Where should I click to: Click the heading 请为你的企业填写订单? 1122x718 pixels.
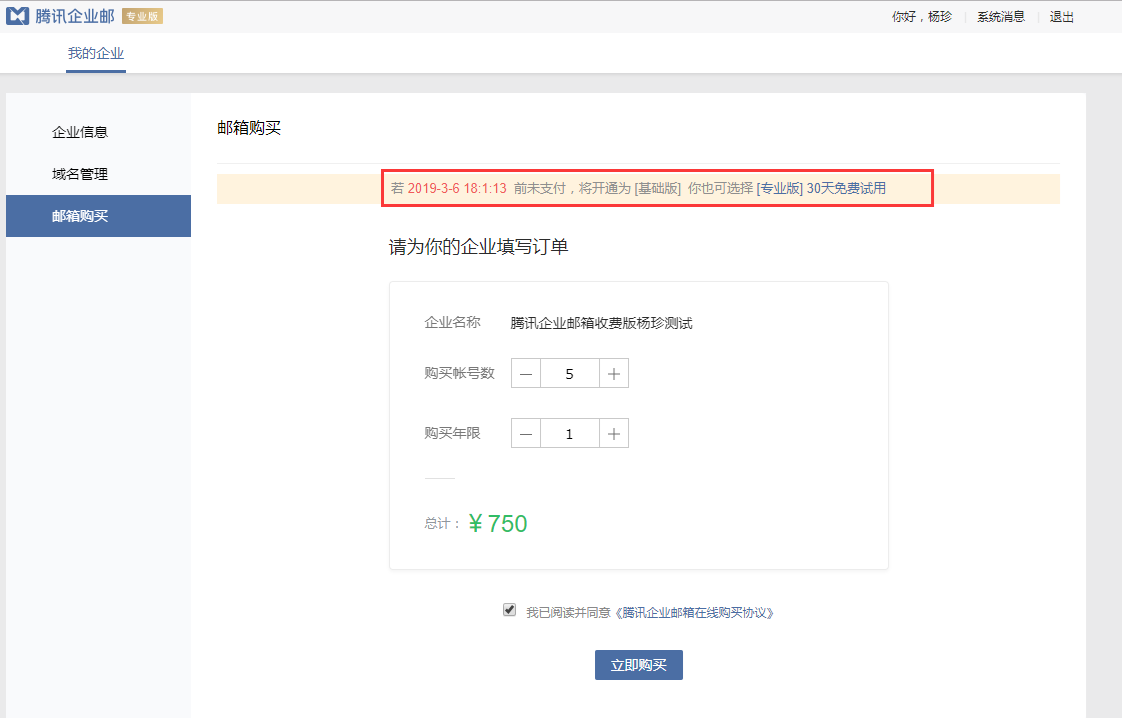479,247
